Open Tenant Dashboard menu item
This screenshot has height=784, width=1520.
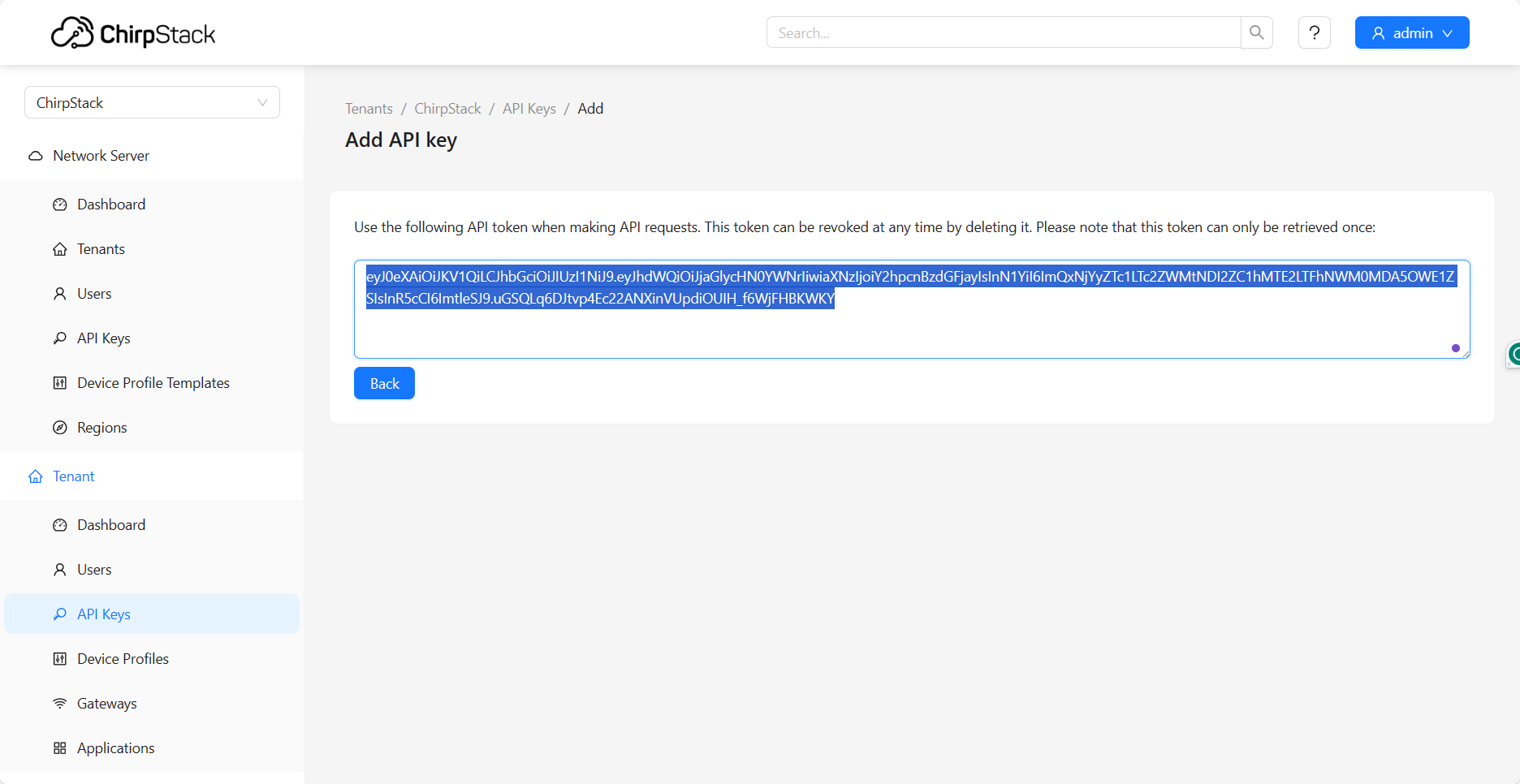click(152, 525)
